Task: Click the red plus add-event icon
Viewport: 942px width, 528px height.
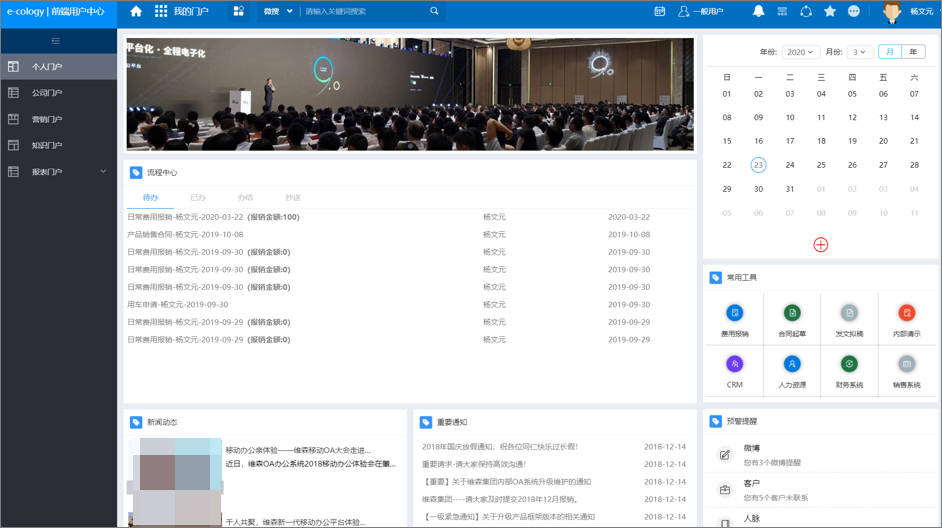Action: 821,244
